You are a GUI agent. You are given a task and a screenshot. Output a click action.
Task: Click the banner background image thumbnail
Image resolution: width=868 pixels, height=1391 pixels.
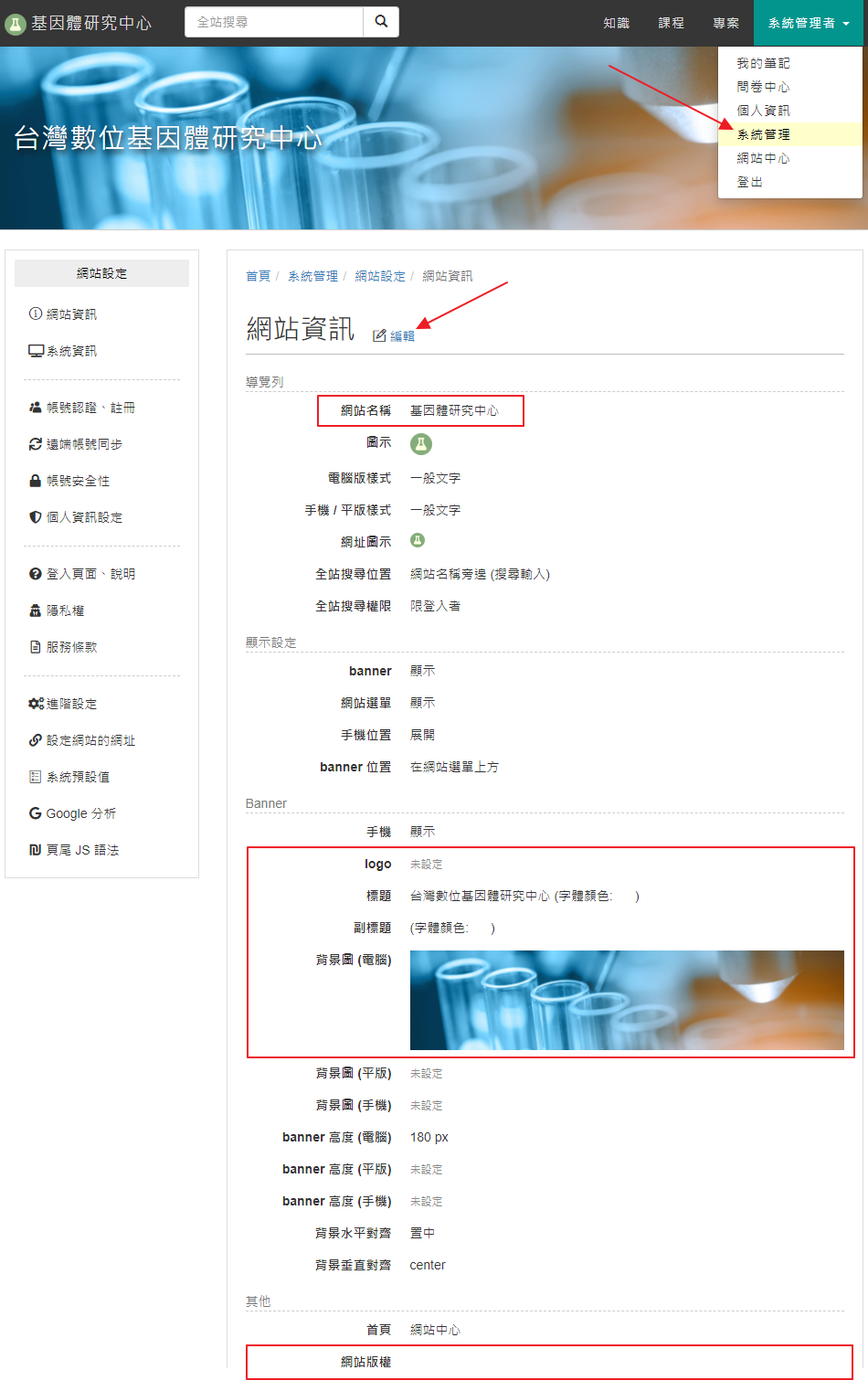627,1000
